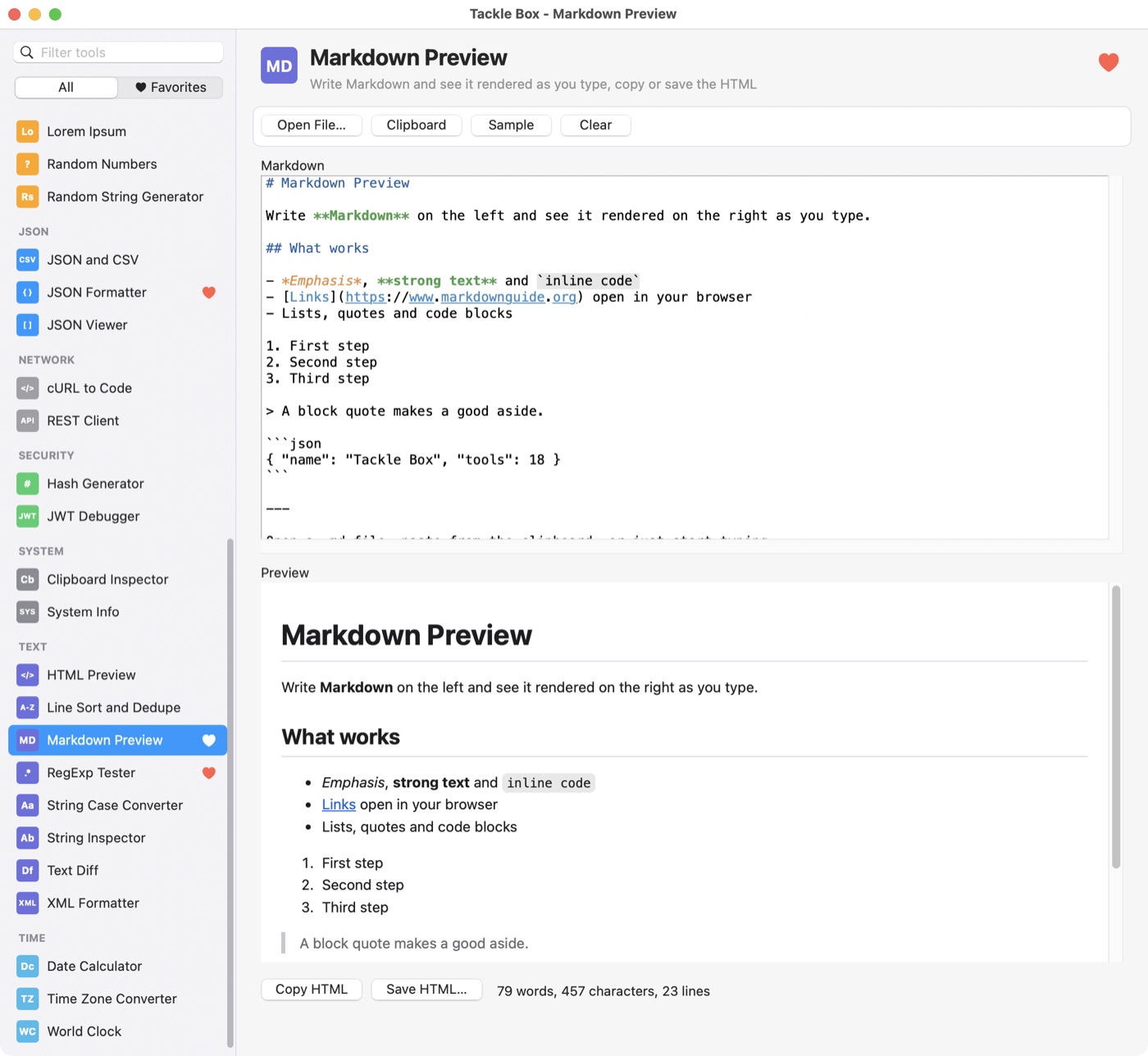Click "A block quote makes a good aside." in preview

point(414,944)
